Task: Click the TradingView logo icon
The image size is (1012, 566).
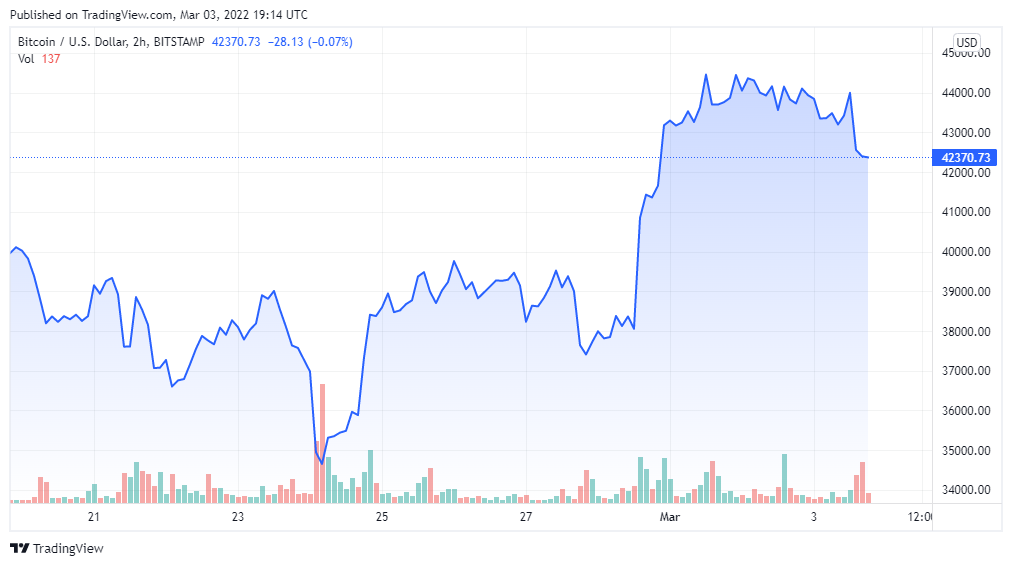Action: (x=19, y=548)
